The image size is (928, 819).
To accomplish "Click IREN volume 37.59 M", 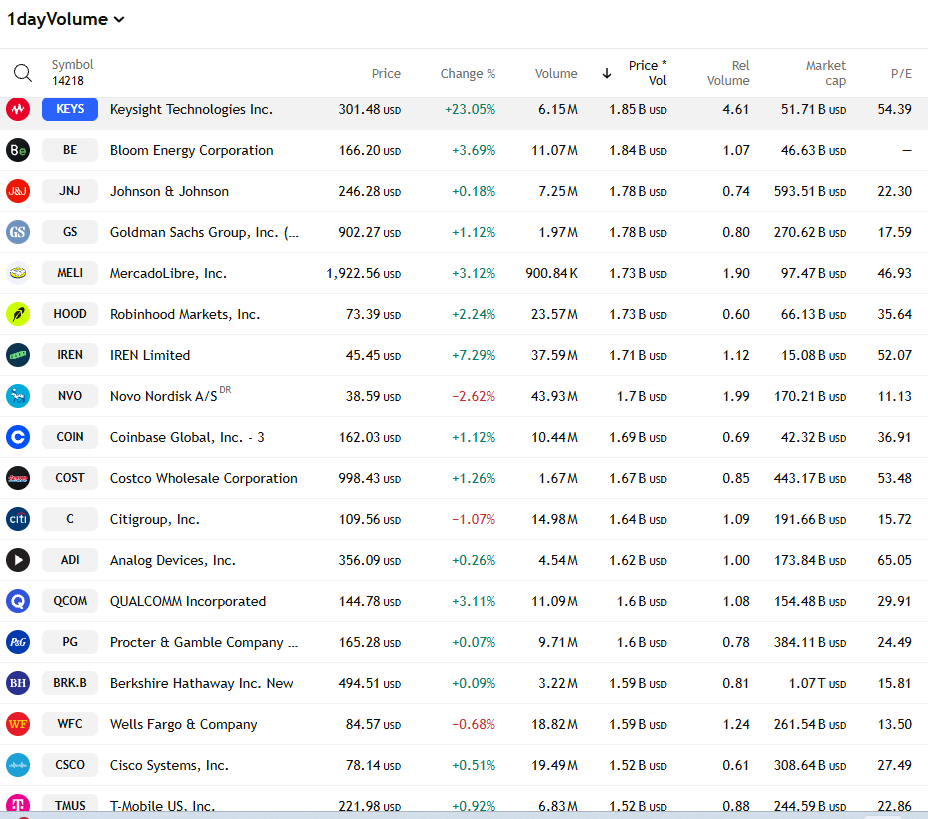I will (x=554, y=355).
